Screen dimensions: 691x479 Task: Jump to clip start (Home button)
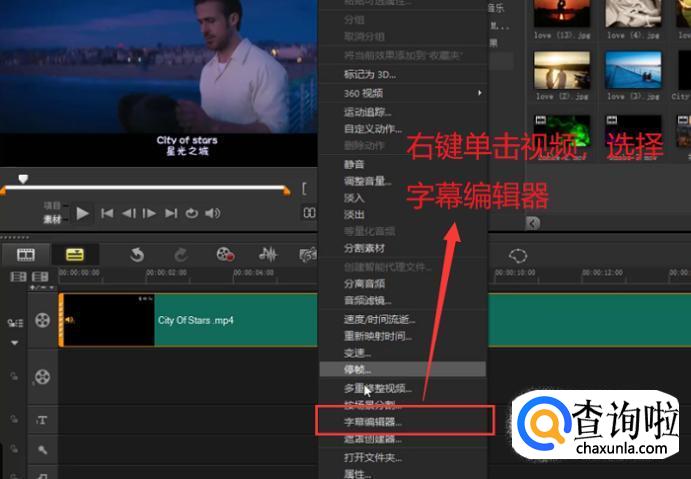pyautogui.click(x=107, y=213)
